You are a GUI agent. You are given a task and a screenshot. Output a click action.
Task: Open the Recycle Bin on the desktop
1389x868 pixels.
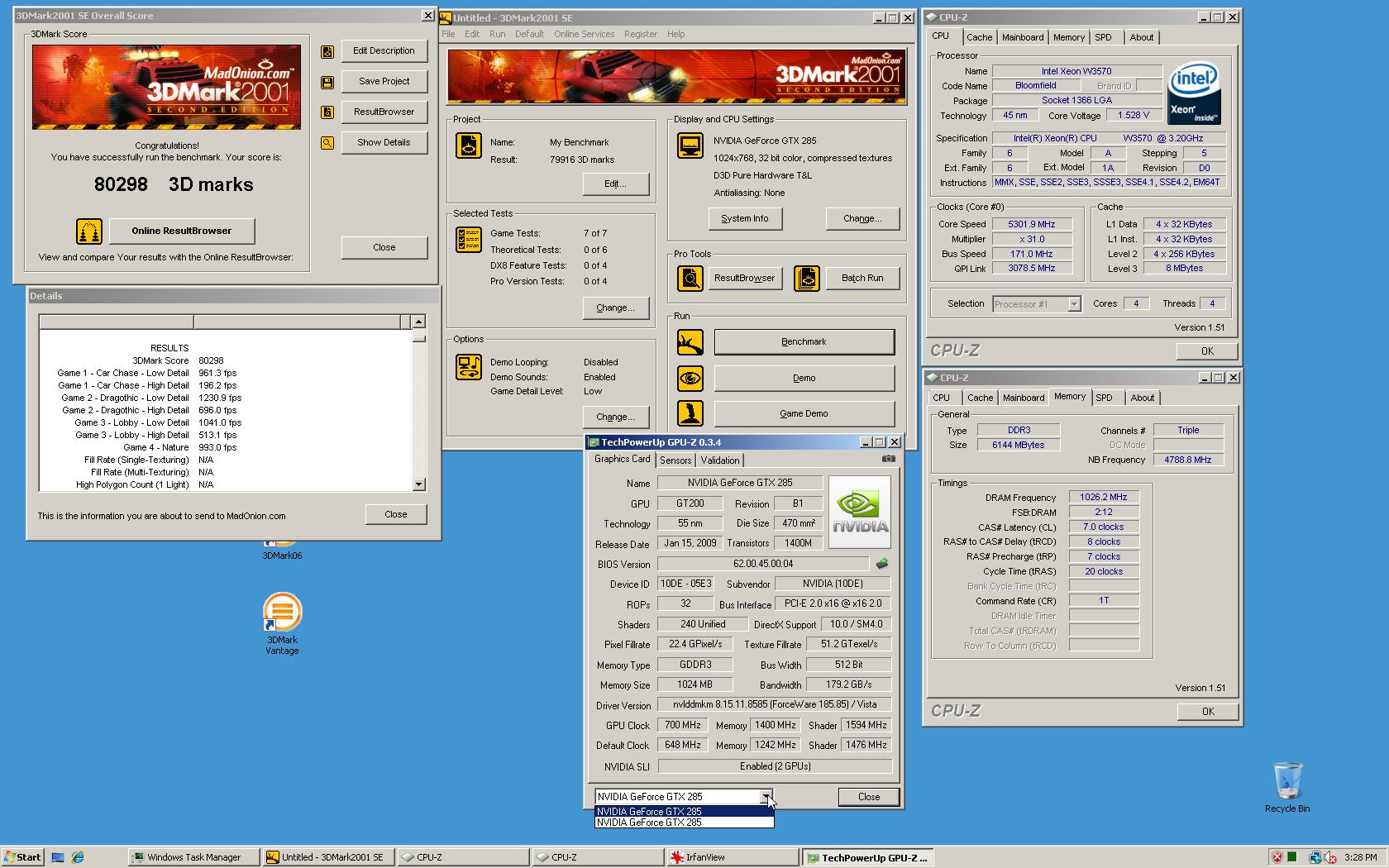click(x=1287, y=788)
